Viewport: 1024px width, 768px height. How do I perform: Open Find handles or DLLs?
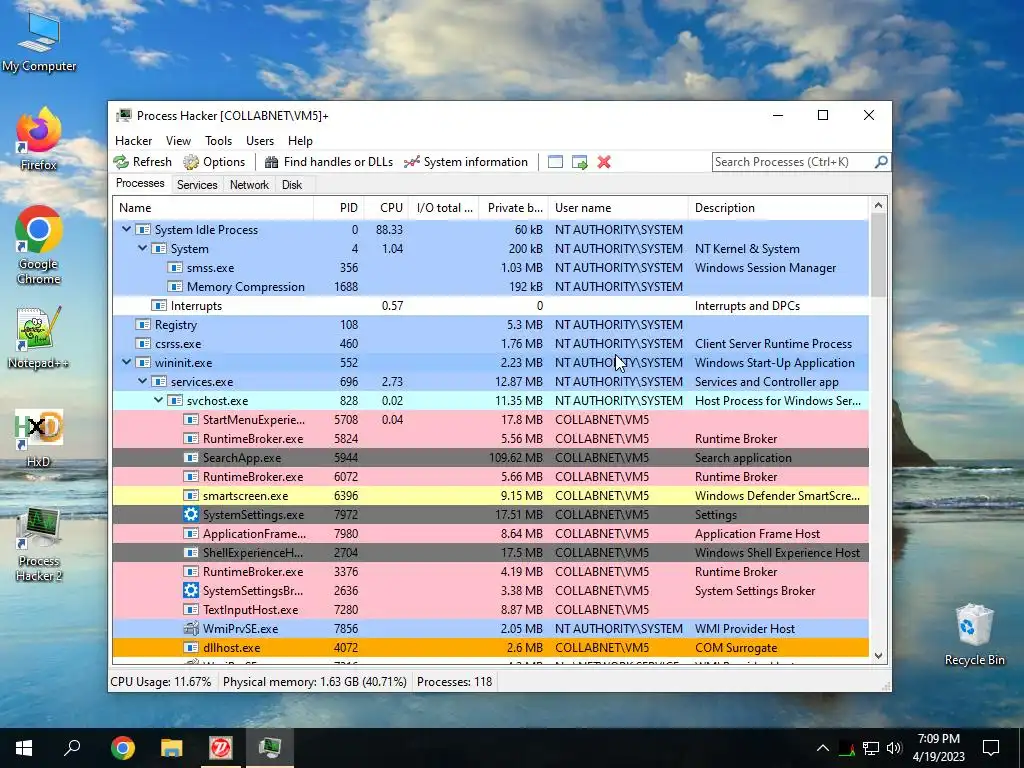click(328, 162)
